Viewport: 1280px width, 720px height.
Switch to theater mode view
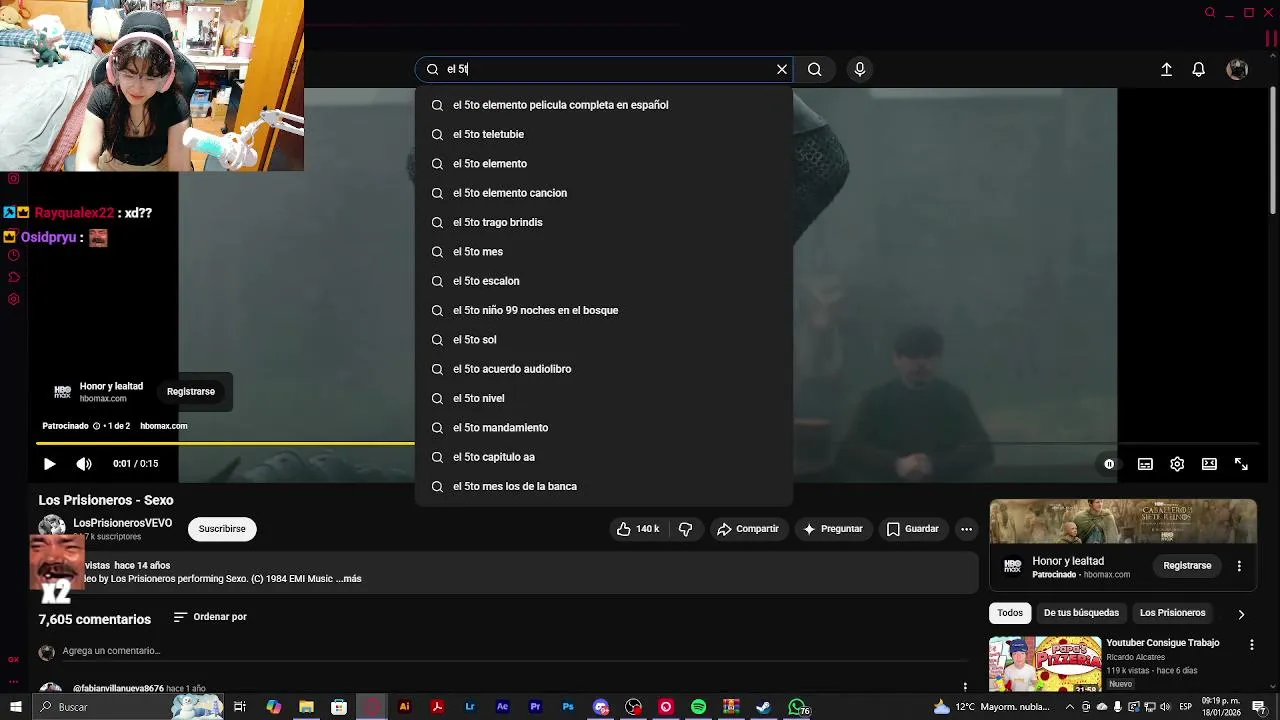click(1209, 464)
